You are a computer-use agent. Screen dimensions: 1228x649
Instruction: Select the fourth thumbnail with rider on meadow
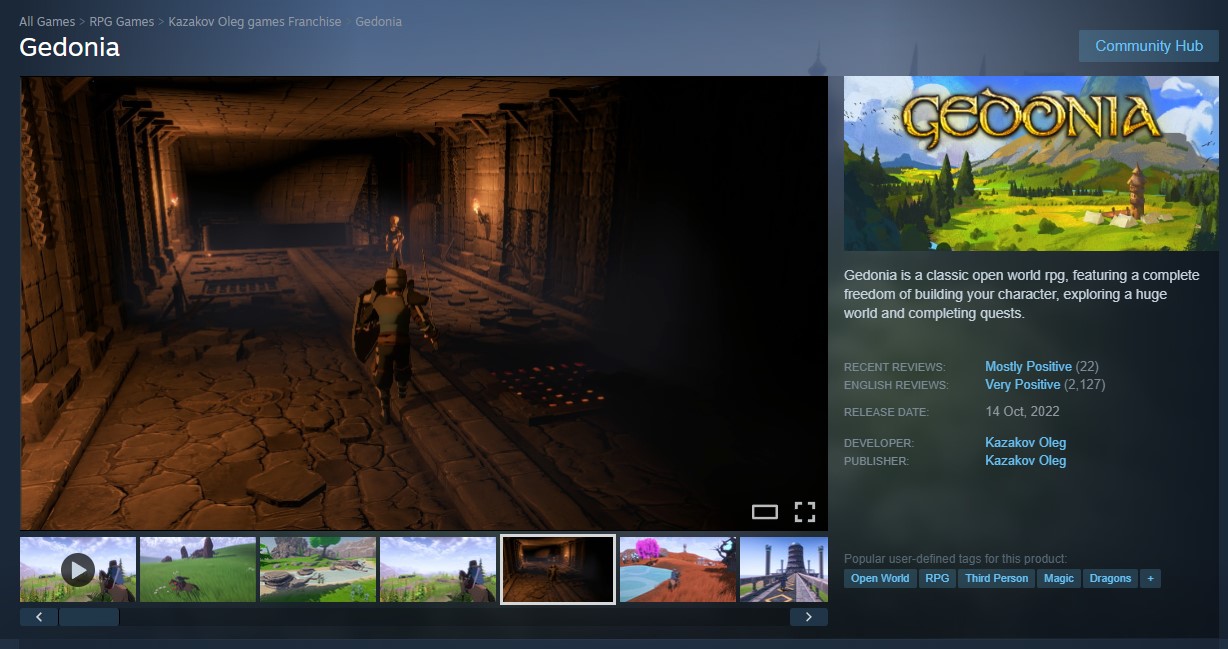[438, 569]
